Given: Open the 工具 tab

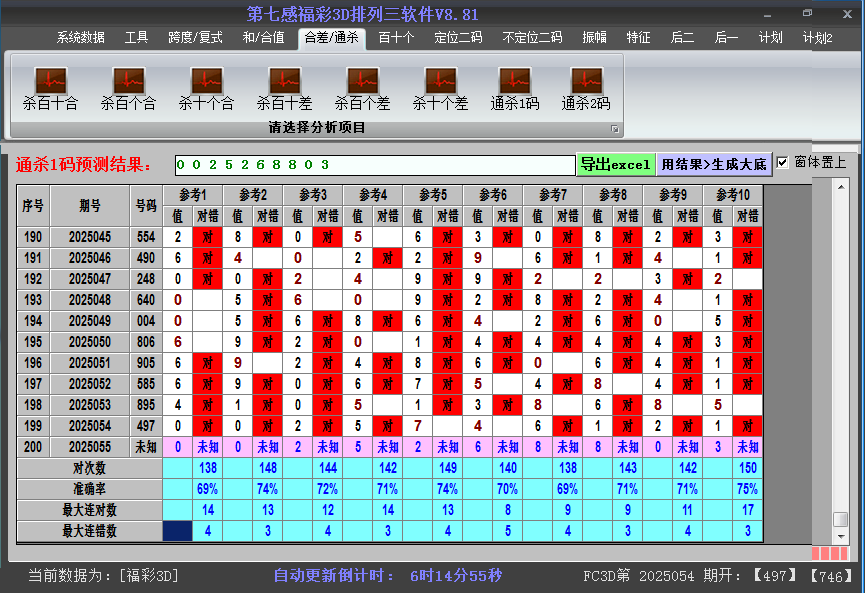Looking at the screenshot, I should click(x=136, y=38).
